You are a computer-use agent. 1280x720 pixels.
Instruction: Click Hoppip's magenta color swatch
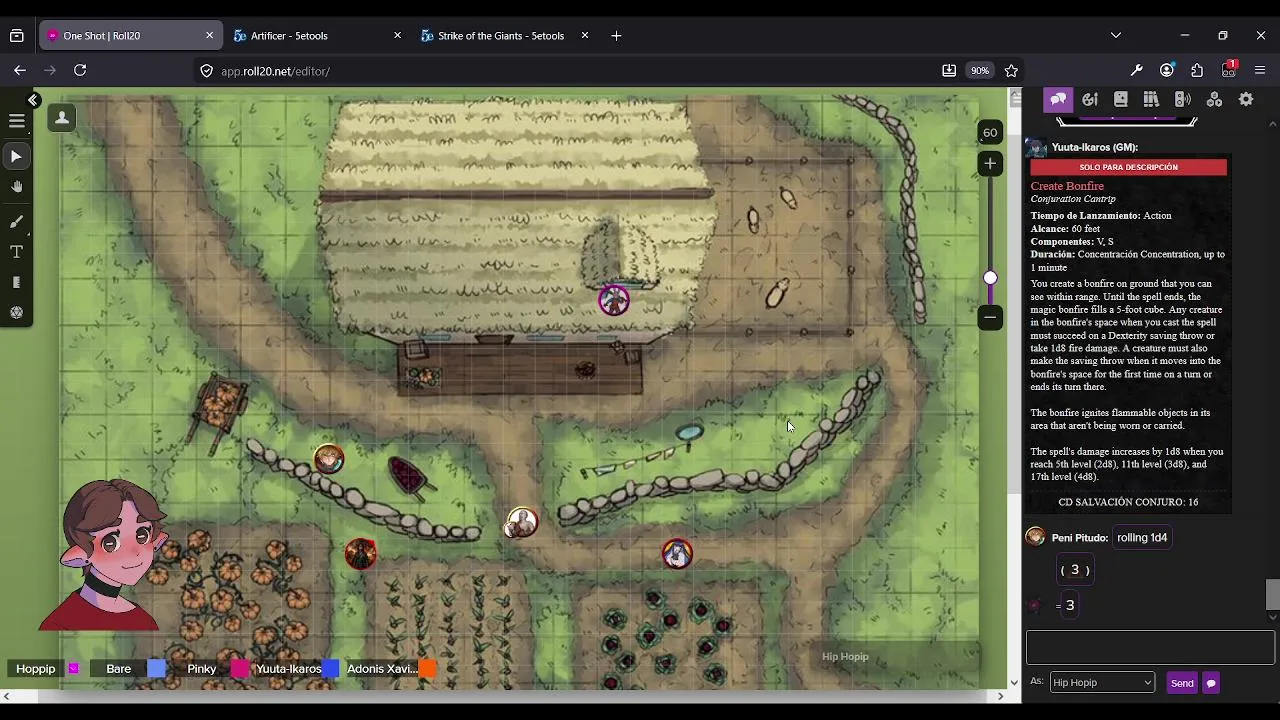click(x=74, y=669)
